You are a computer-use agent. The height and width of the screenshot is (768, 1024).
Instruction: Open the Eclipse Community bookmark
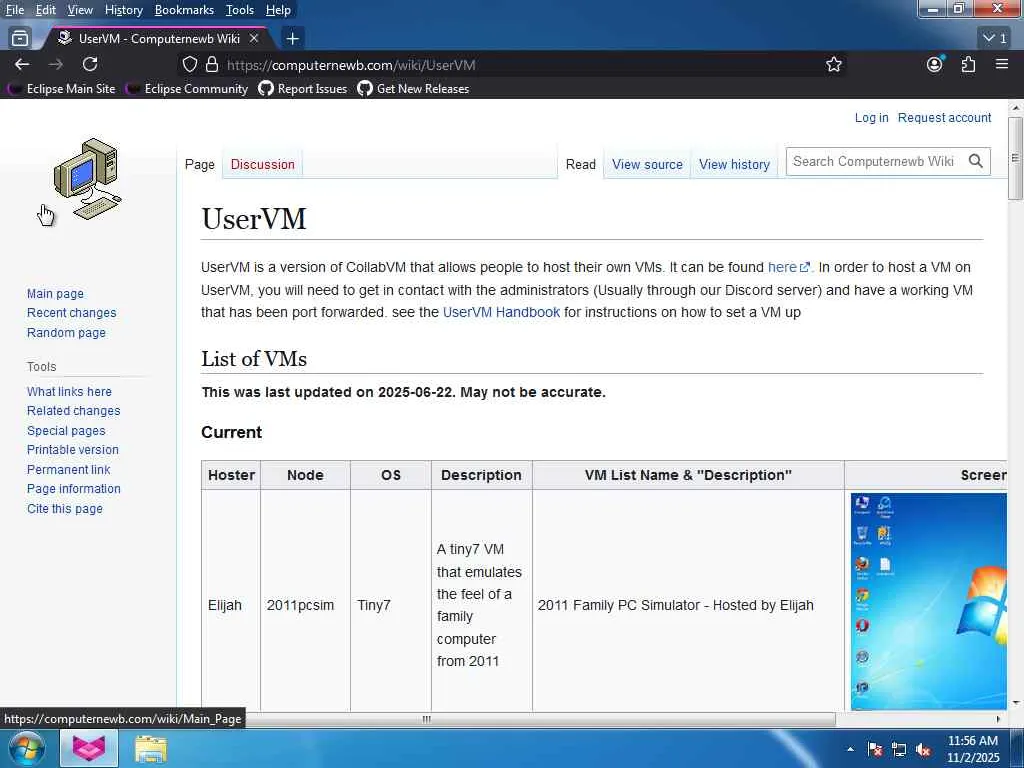[187, 89]
